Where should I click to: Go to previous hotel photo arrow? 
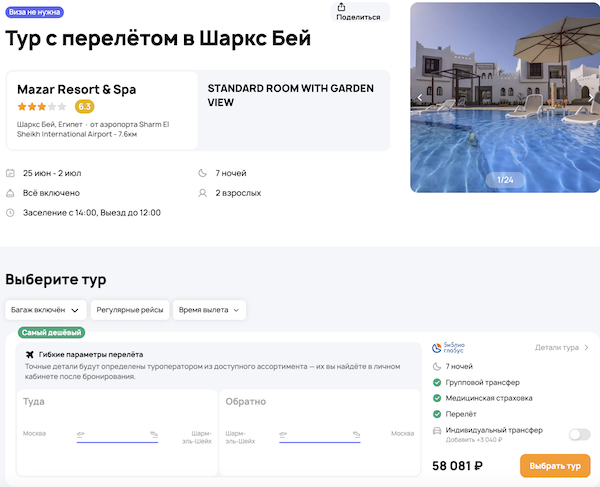pyautogui.click(x=420, y=97)
